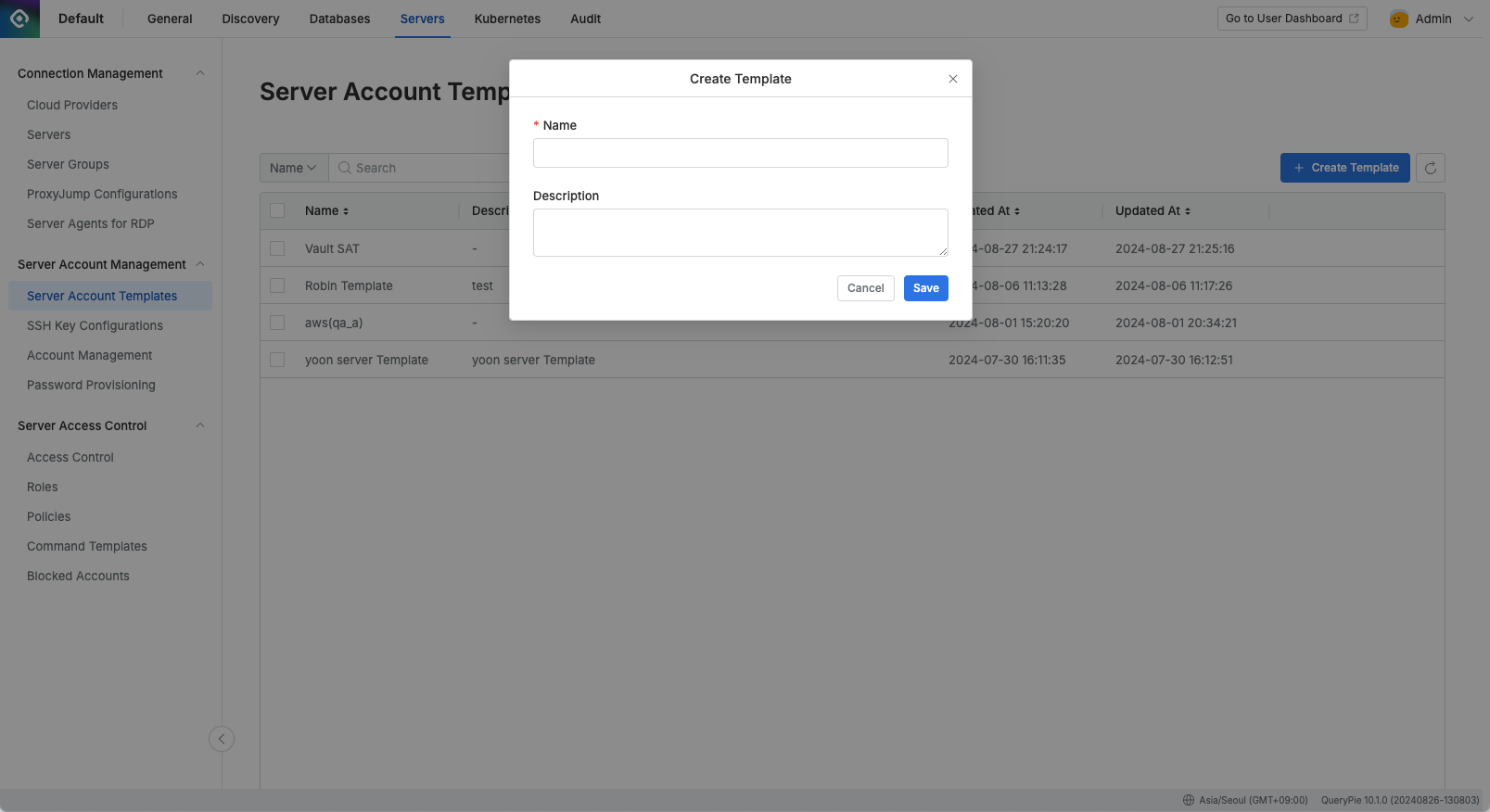Select the yoon server Template checkbox
Screen dimensions: 1490x812
[277, 360]
